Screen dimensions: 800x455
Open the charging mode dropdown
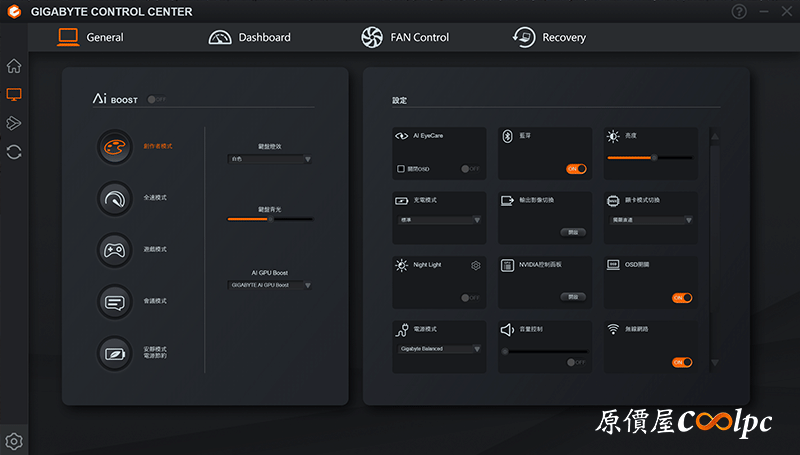(x=439, y=220)
